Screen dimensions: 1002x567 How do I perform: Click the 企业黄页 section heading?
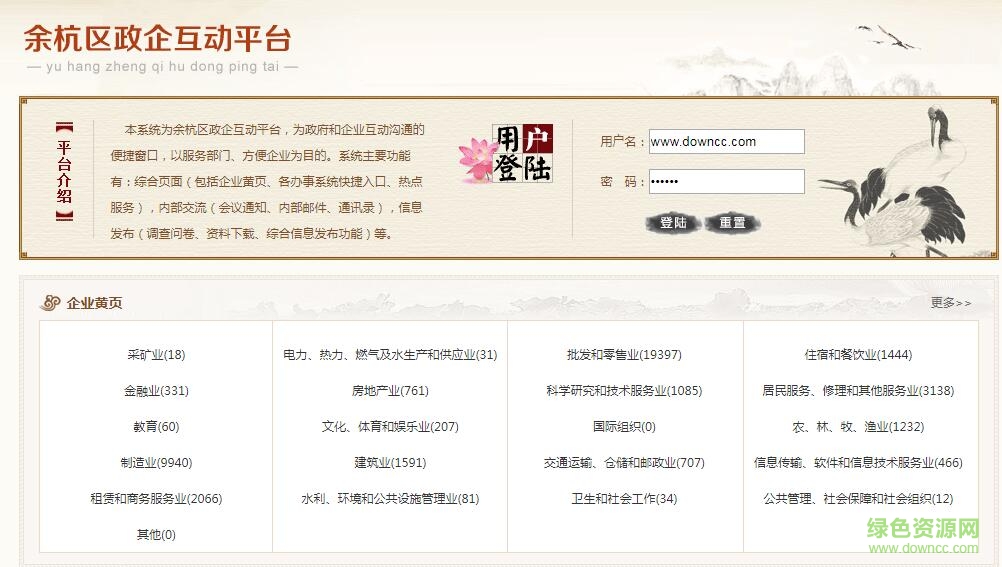coord(95,303)
